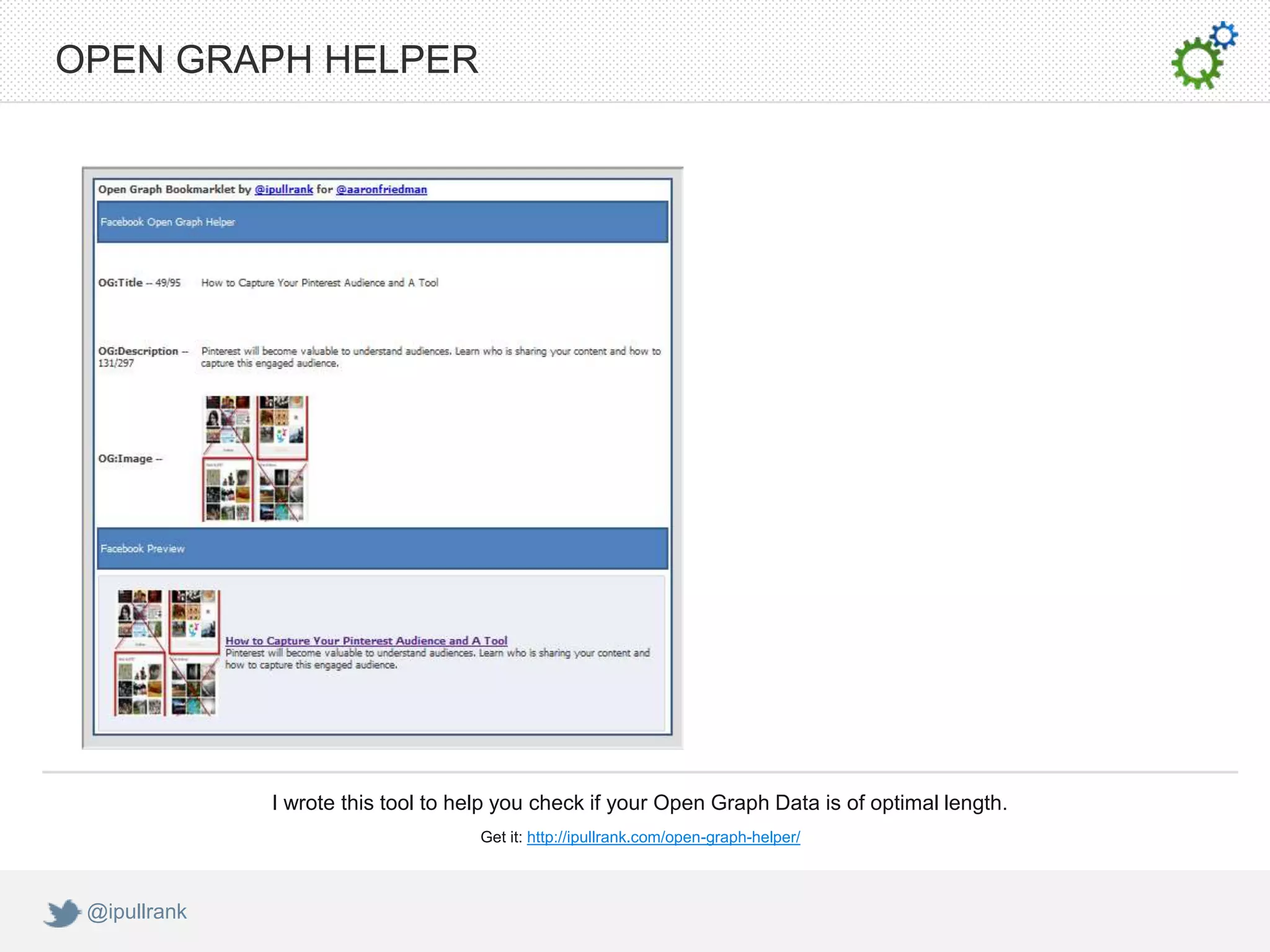The height and width of the screenshot is (952, 1270).
Task: Open the ipullrank.com open-graph-helper URL
Action: (664, 837)
